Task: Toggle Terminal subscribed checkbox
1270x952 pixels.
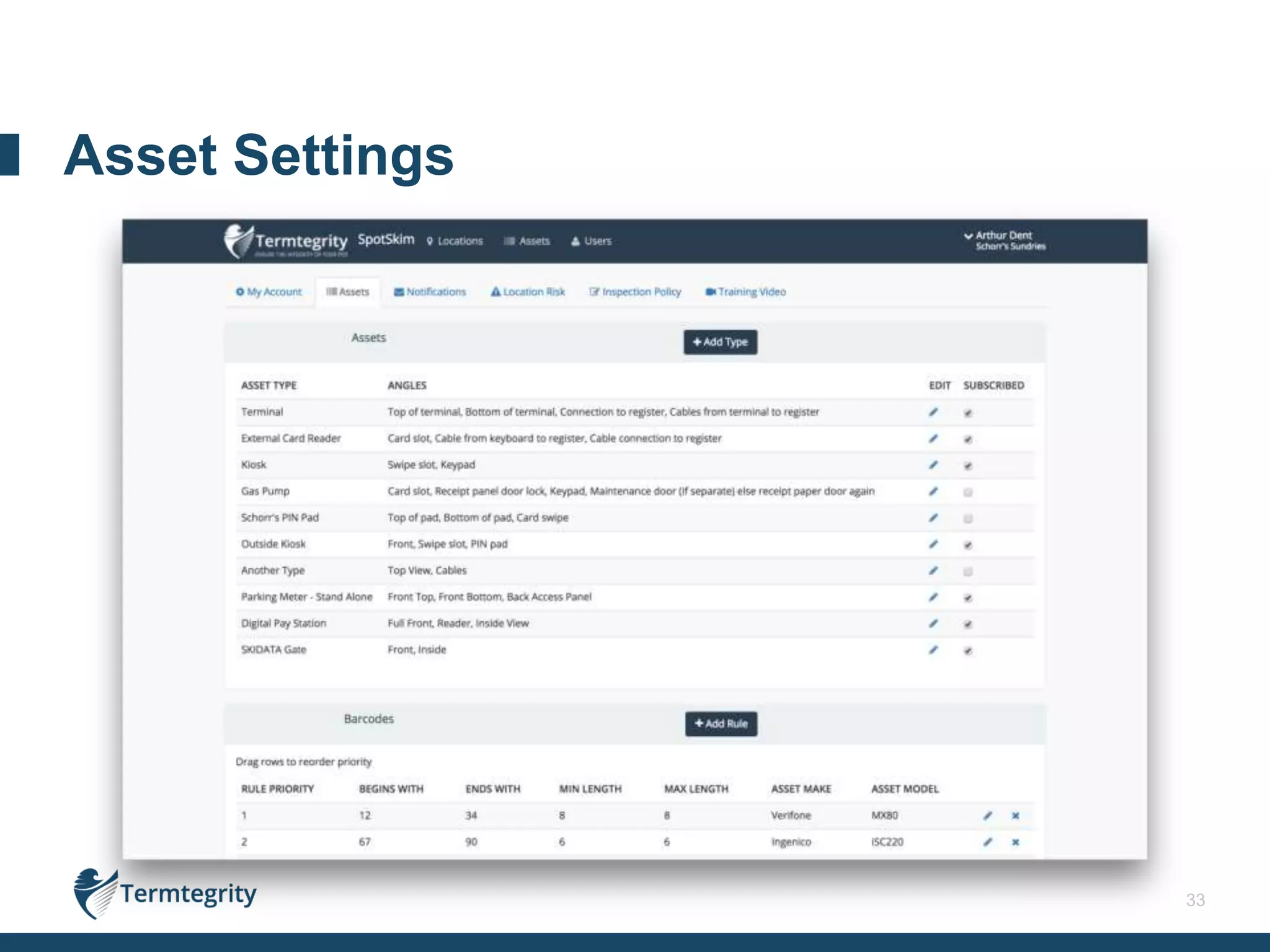Action: pos(968,413)
